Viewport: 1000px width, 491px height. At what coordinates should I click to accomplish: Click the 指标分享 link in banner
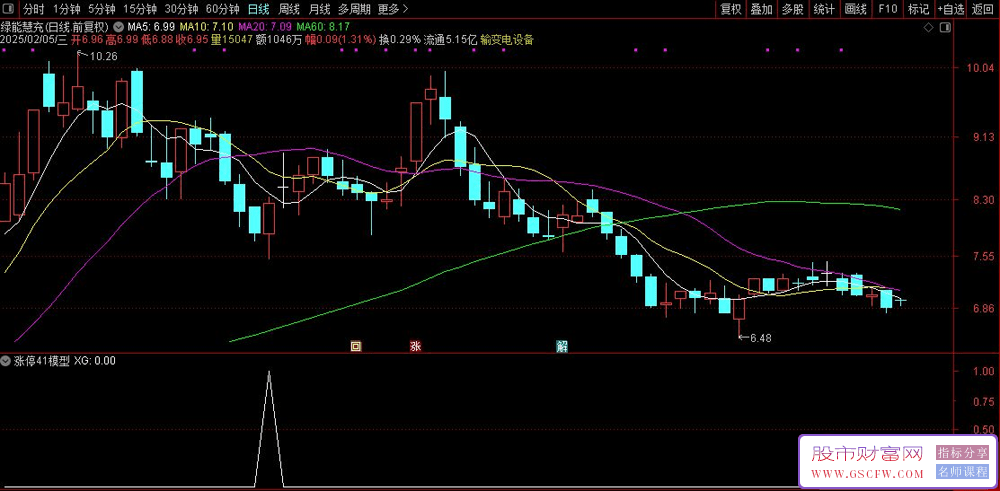(x=962, y=453)
